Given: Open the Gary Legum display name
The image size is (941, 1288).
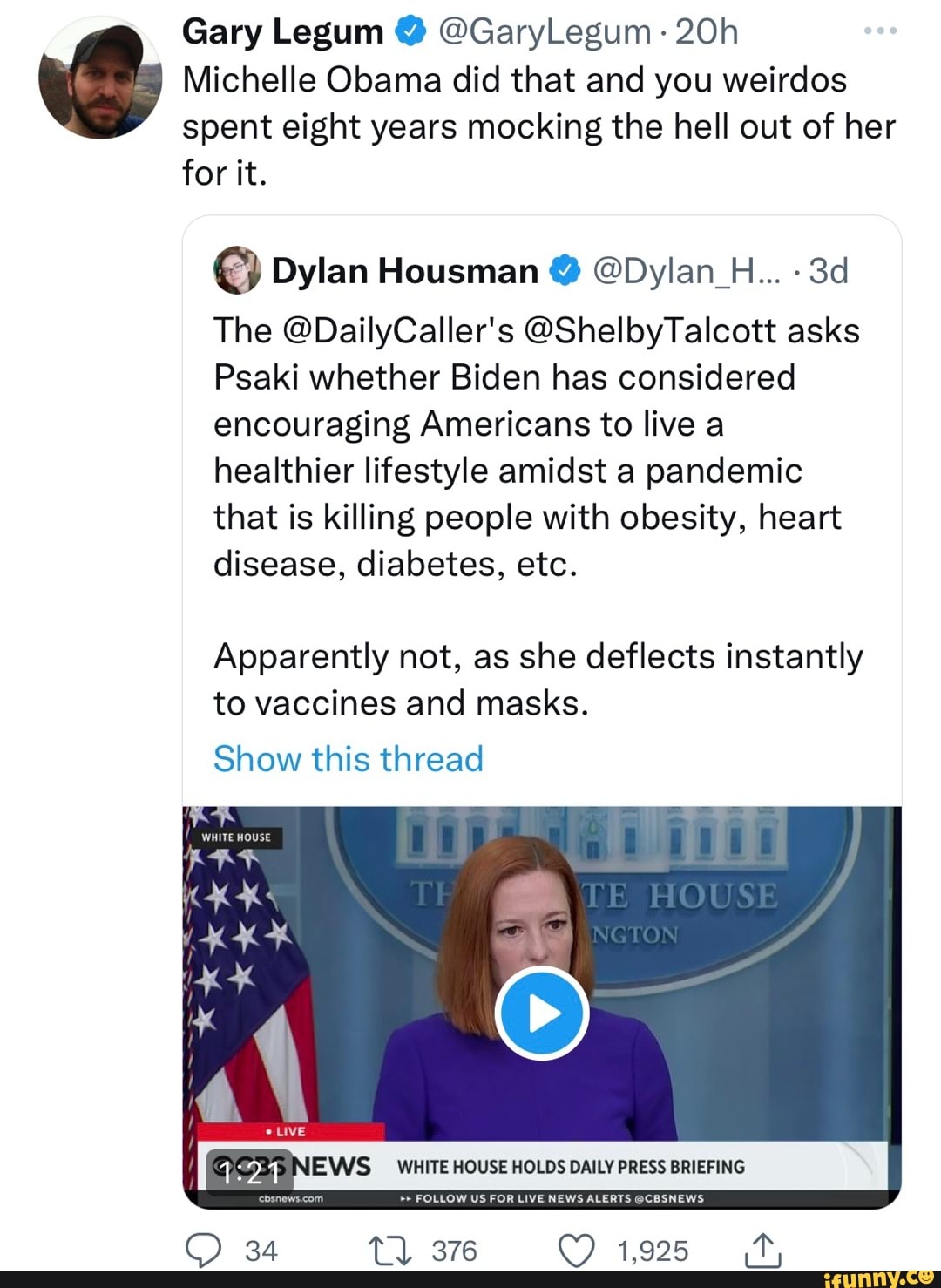Looking at the screenshot, I should 282,32.
